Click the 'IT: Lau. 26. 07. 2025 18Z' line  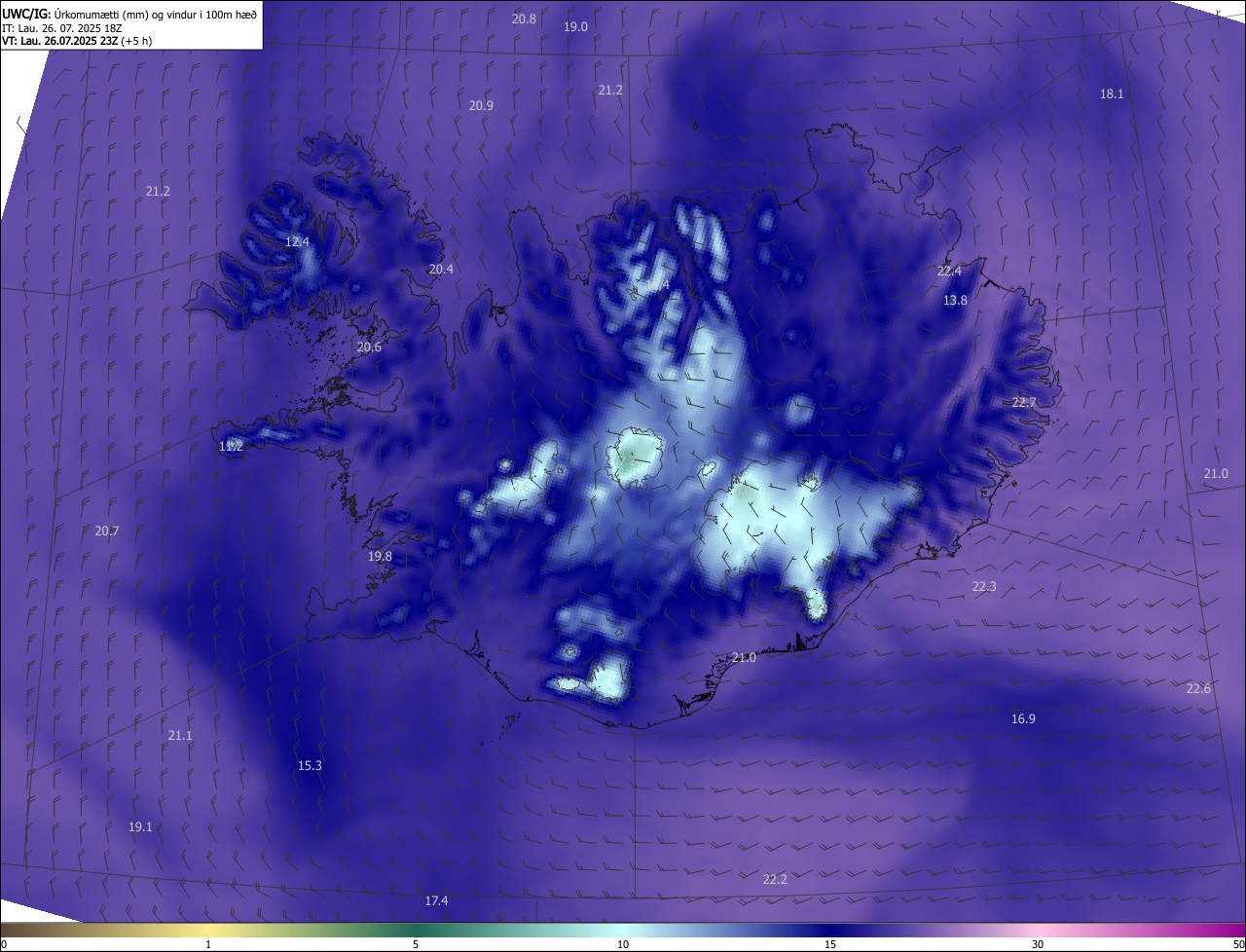pos(61,28)
